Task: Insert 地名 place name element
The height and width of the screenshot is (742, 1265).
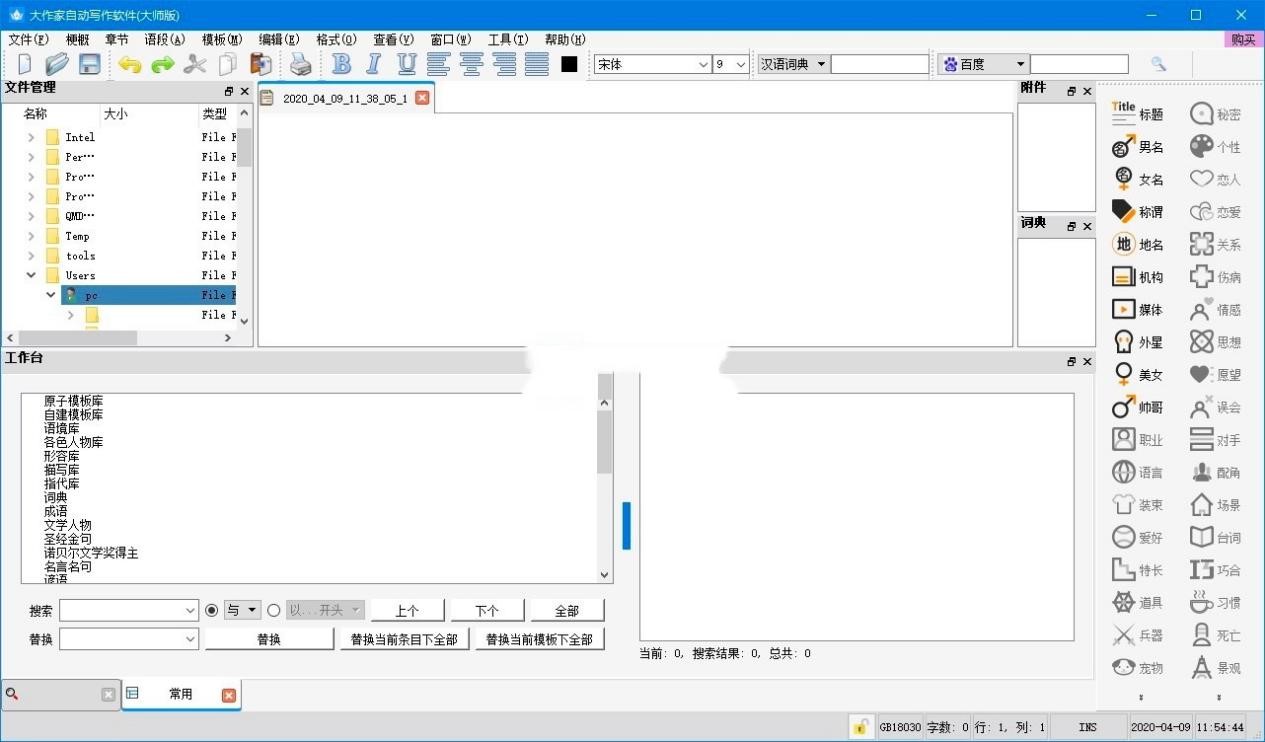Action: coord(1138,244)
